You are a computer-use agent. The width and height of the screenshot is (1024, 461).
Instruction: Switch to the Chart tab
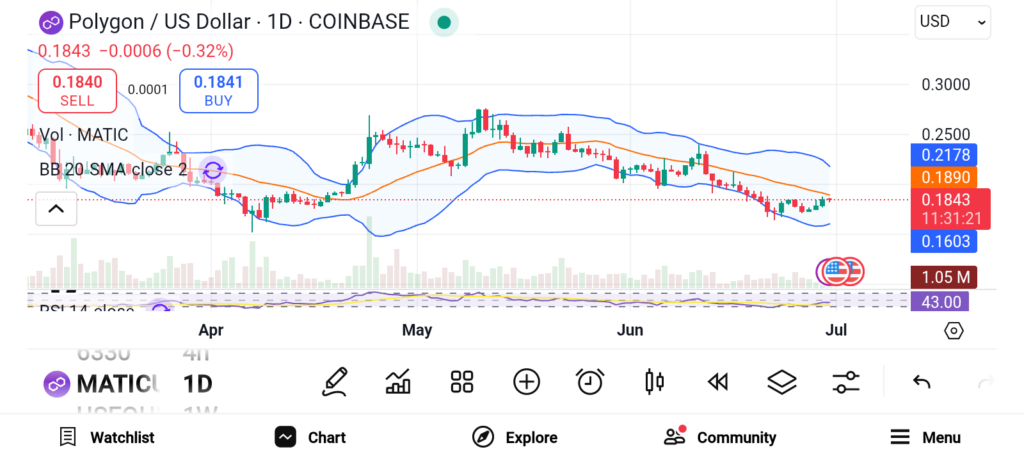[x=310, y=437]
